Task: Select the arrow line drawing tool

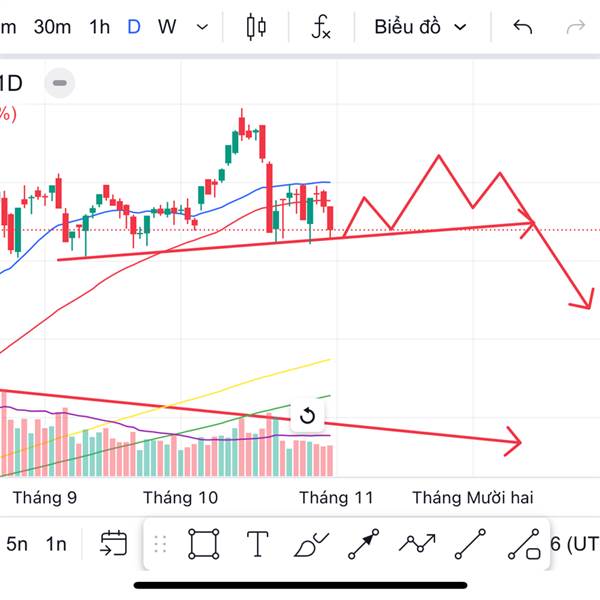Action: tap(364, 544)
